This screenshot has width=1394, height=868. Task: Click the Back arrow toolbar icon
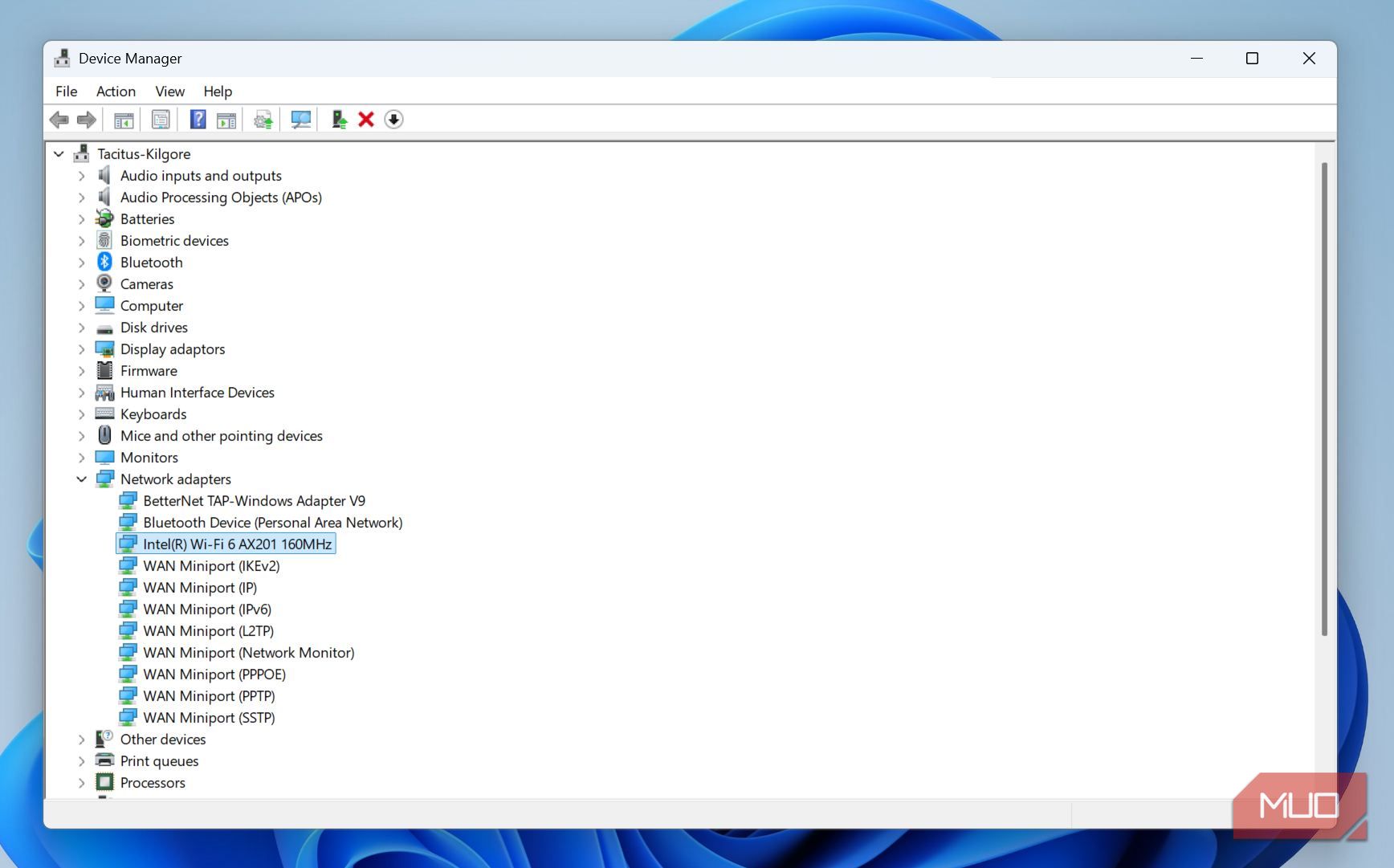click(x=59, y=120)
